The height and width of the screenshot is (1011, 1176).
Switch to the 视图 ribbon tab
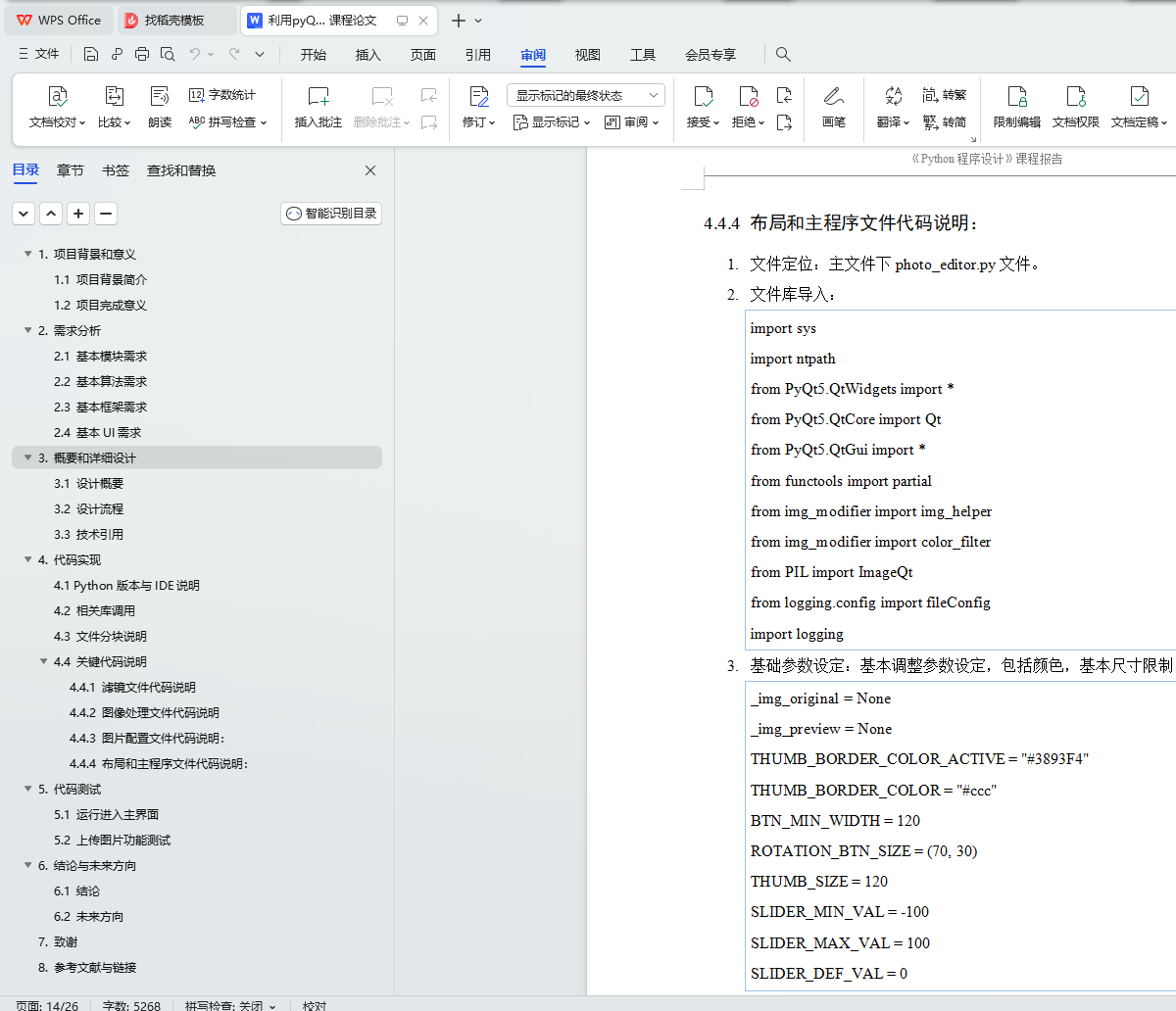coord(588,55)
